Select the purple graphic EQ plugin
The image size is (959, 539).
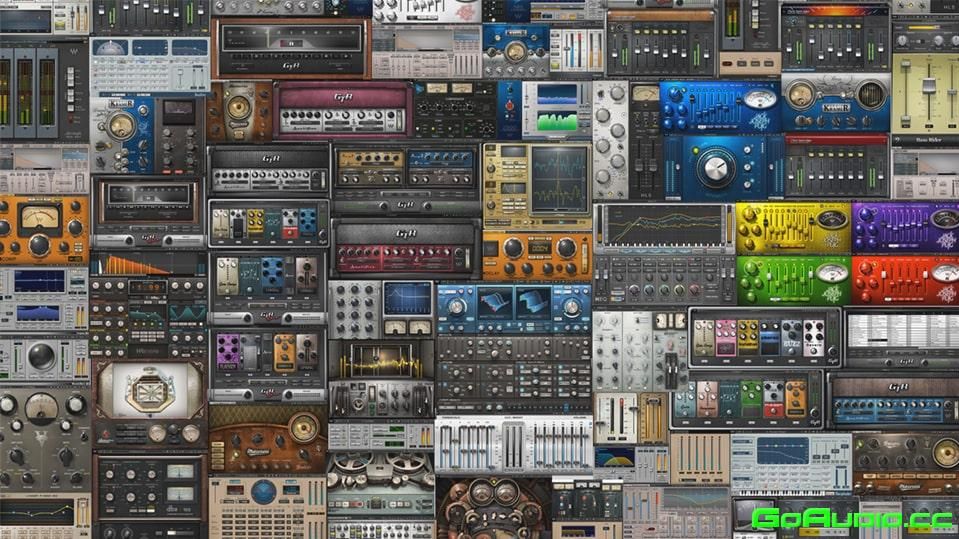pos(905,227)
